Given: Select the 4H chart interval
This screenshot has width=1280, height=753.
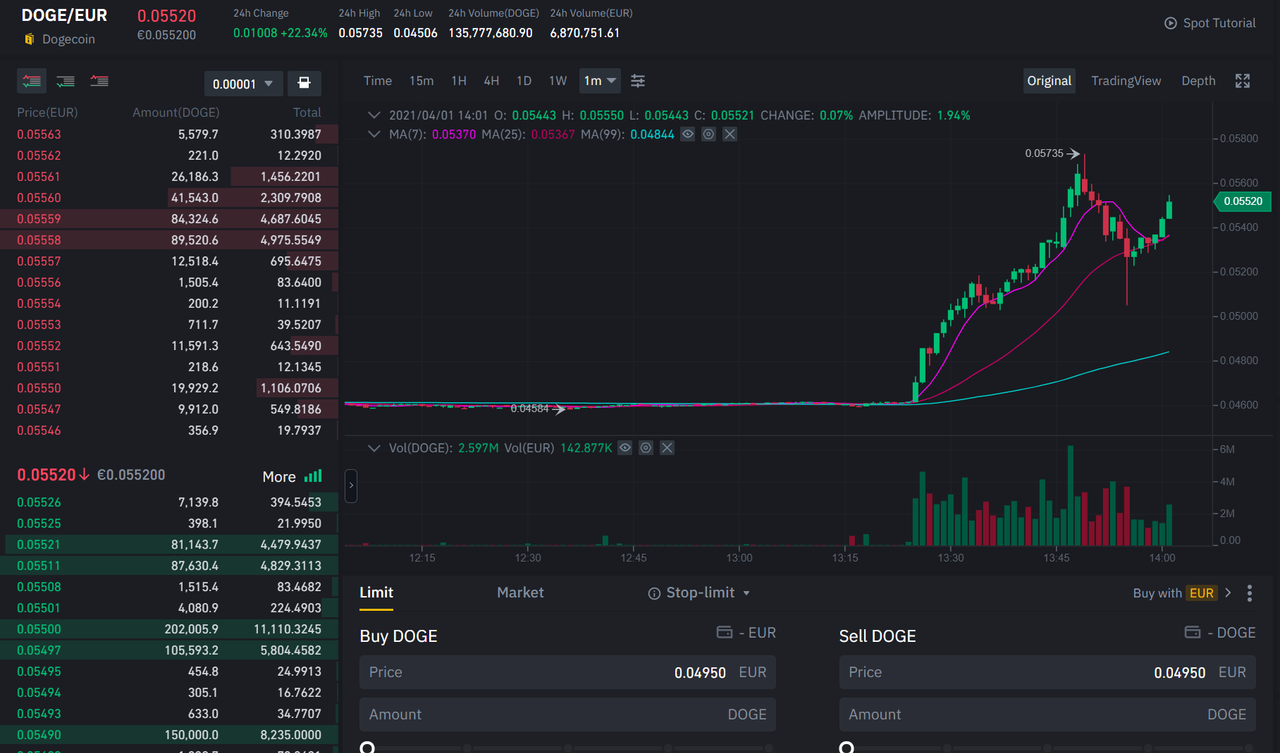Looking at the screenshot, I should pyautogui.click(x=491, y=81).
